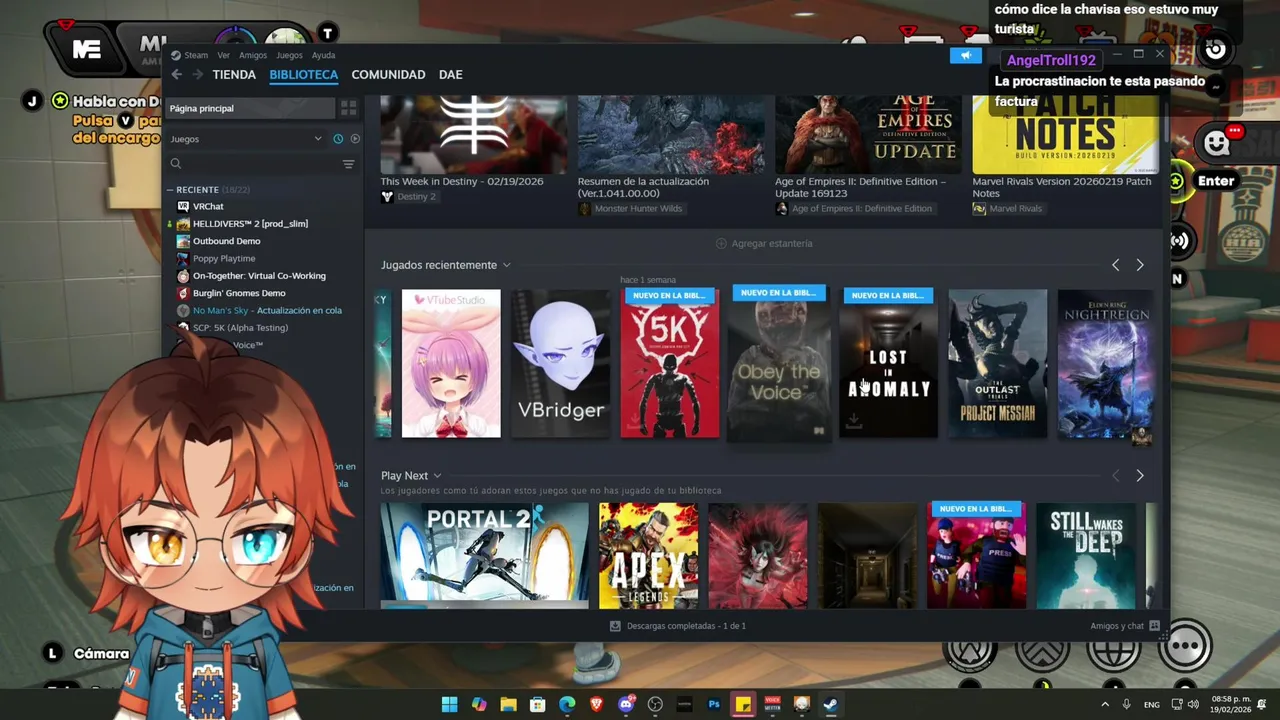Select SCP: 5K (Alpha Testing) in list
This screenshot has width=1280, height=720.
click(240, 328)
